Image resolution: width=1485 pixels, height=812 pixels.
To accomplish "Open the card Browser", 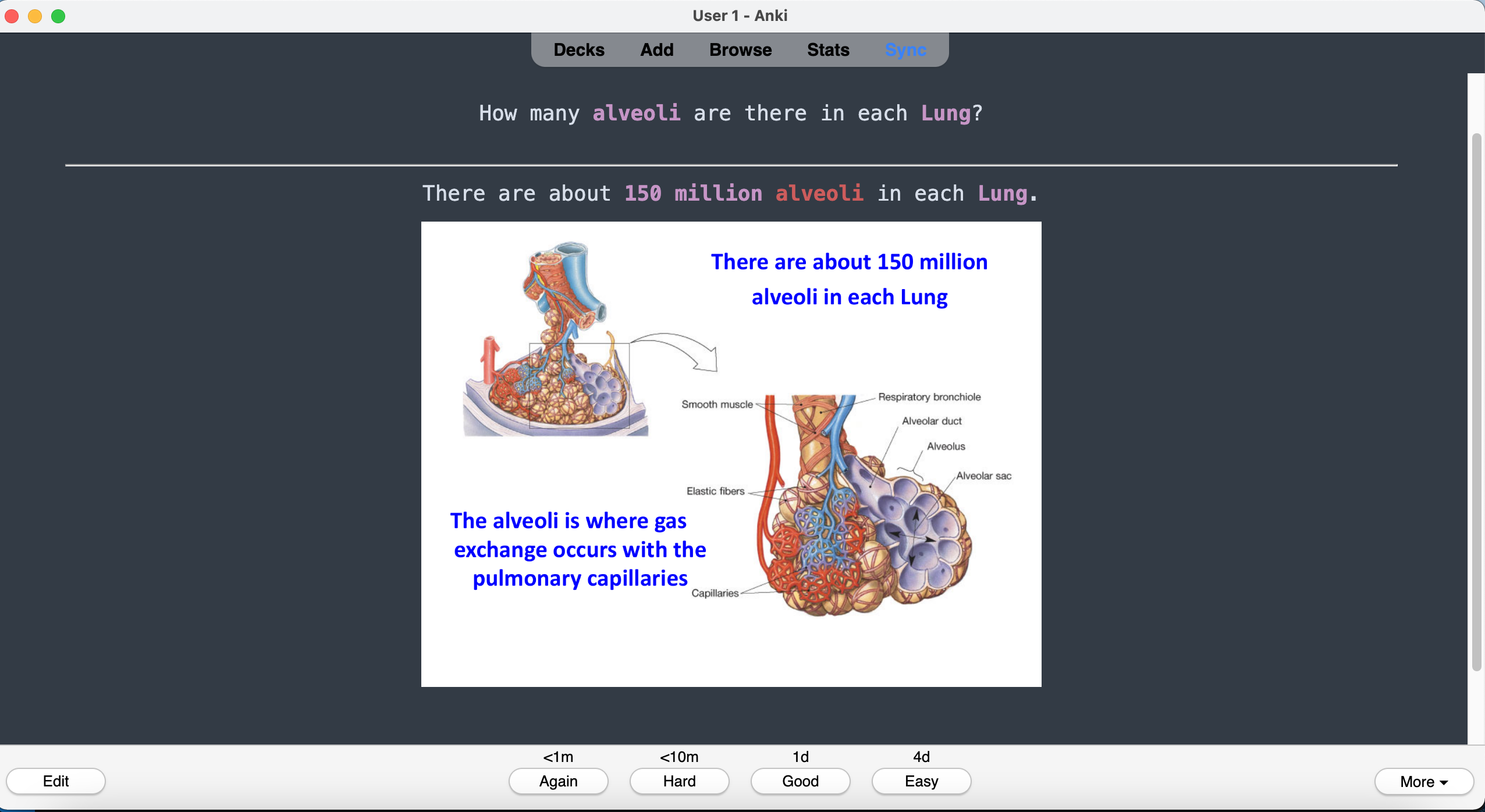I will pos(740,51).
